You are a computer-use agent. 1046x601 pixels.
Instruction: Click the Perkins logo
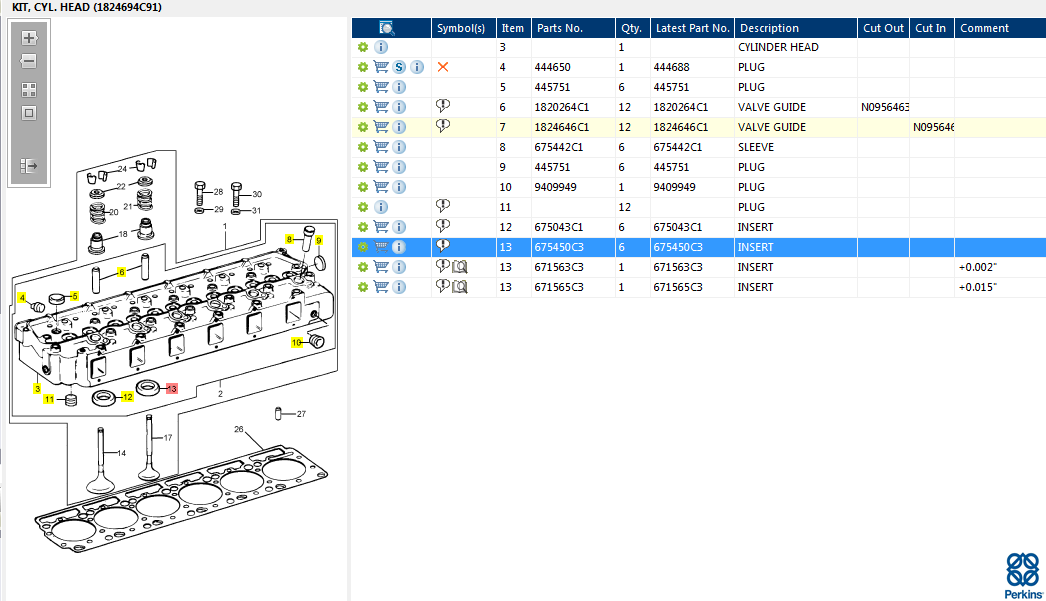point(1023,576)
